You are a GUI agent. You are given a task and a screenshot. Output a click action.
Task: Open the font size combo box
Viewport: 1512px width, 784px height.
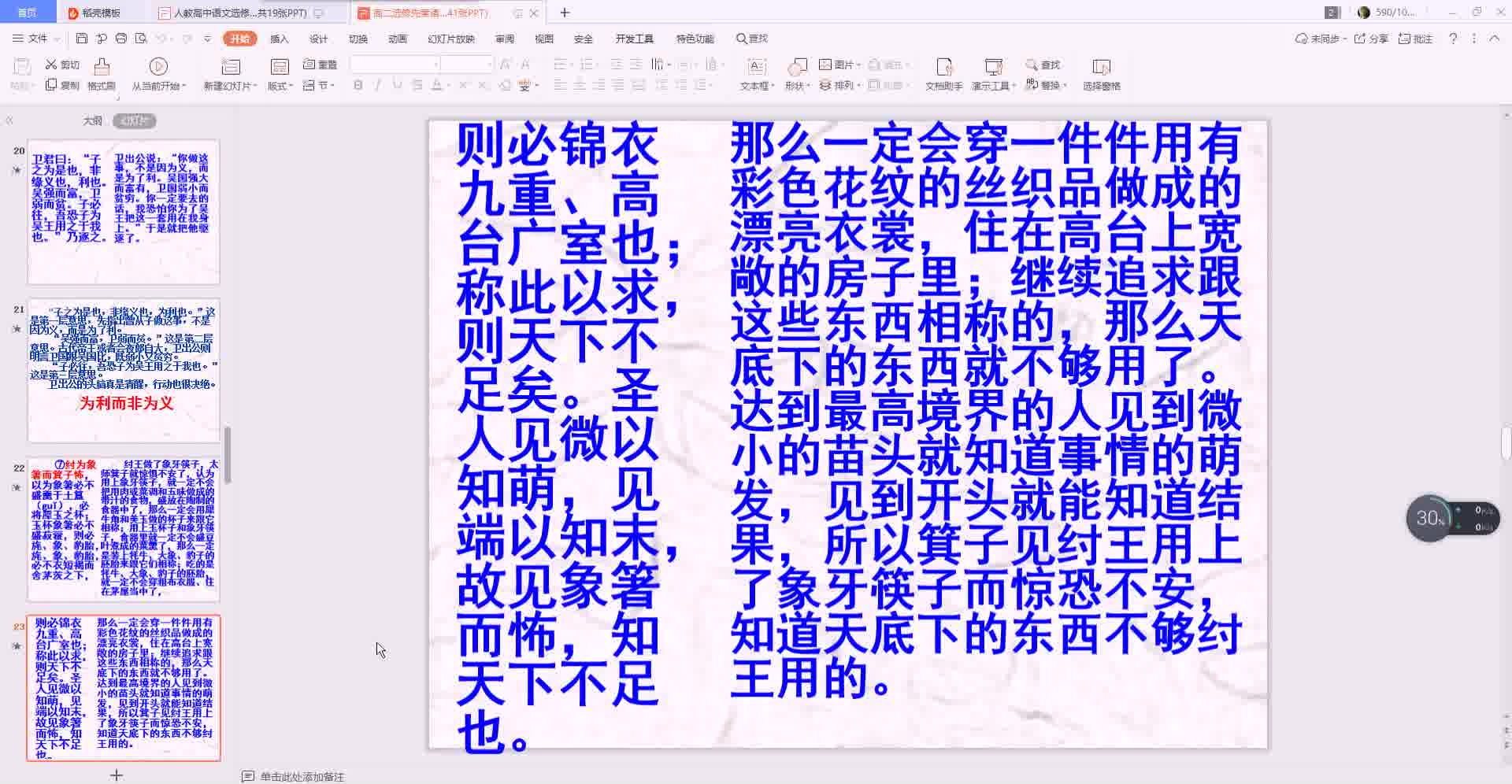(x=467, y=65)
